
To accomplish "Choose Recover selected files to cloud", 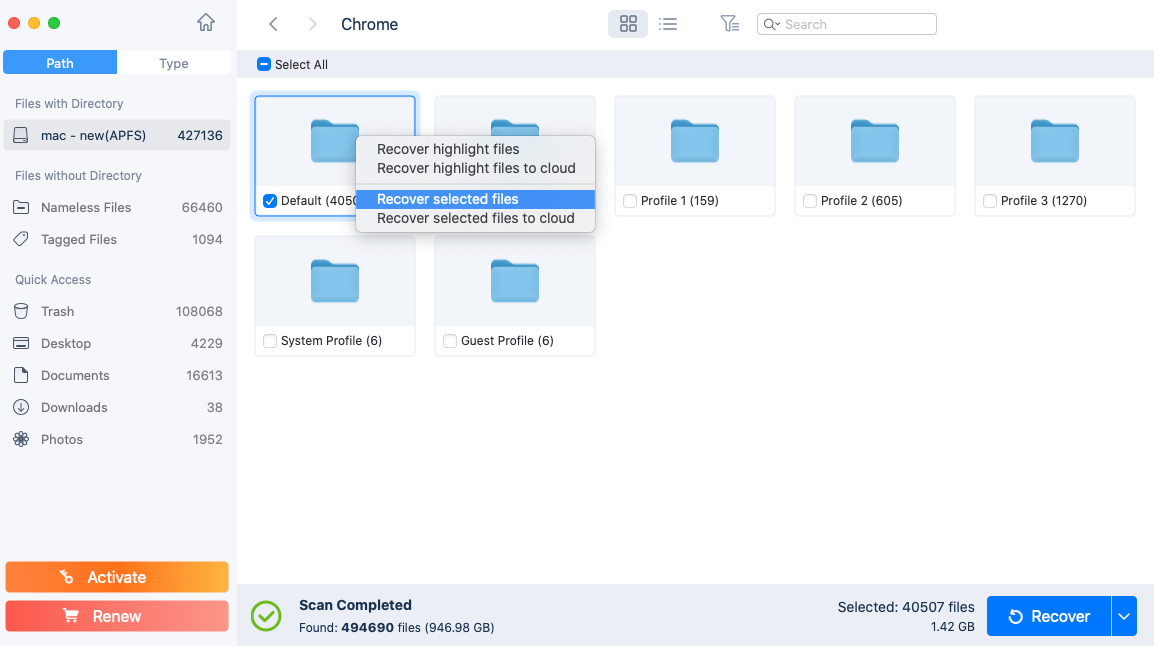I will [x=475, y=219].
